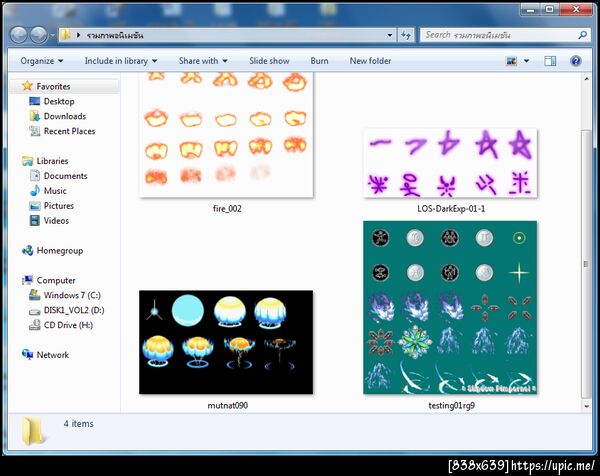Image resolution: width=600 pixels, height=476 pixels.
Task: Open Homegroup
Action: (x=60, y=251)
